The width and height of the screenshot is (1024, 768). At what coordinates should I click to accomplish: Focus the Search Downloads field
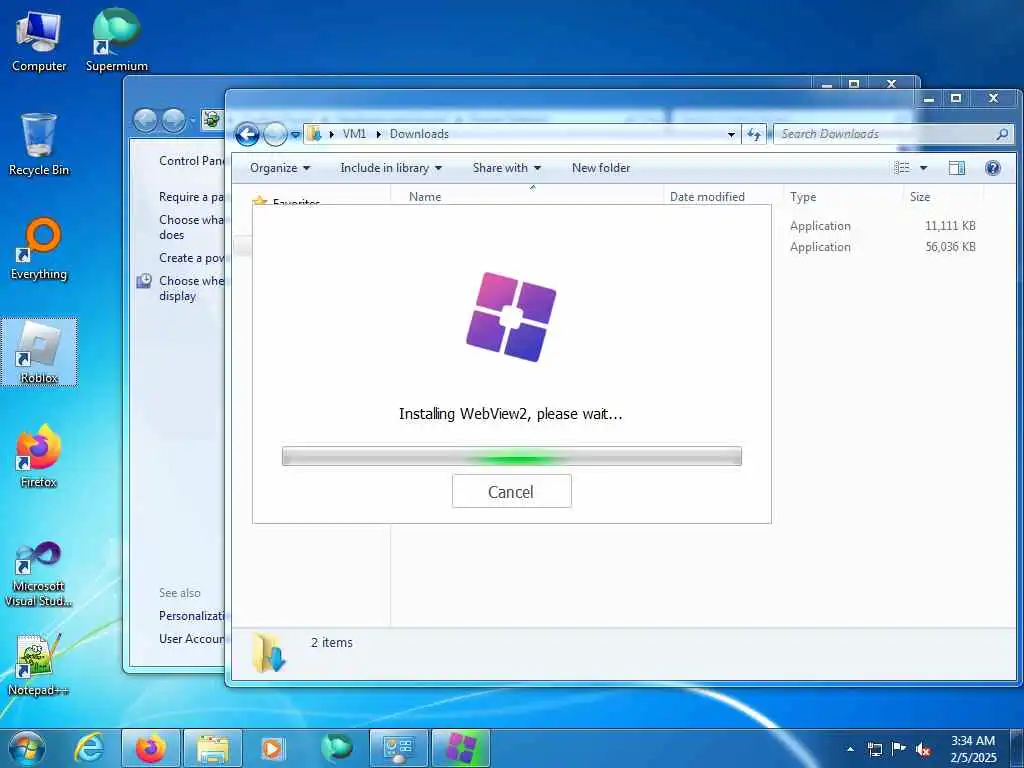pyautogui.click(x=893, y=134)
